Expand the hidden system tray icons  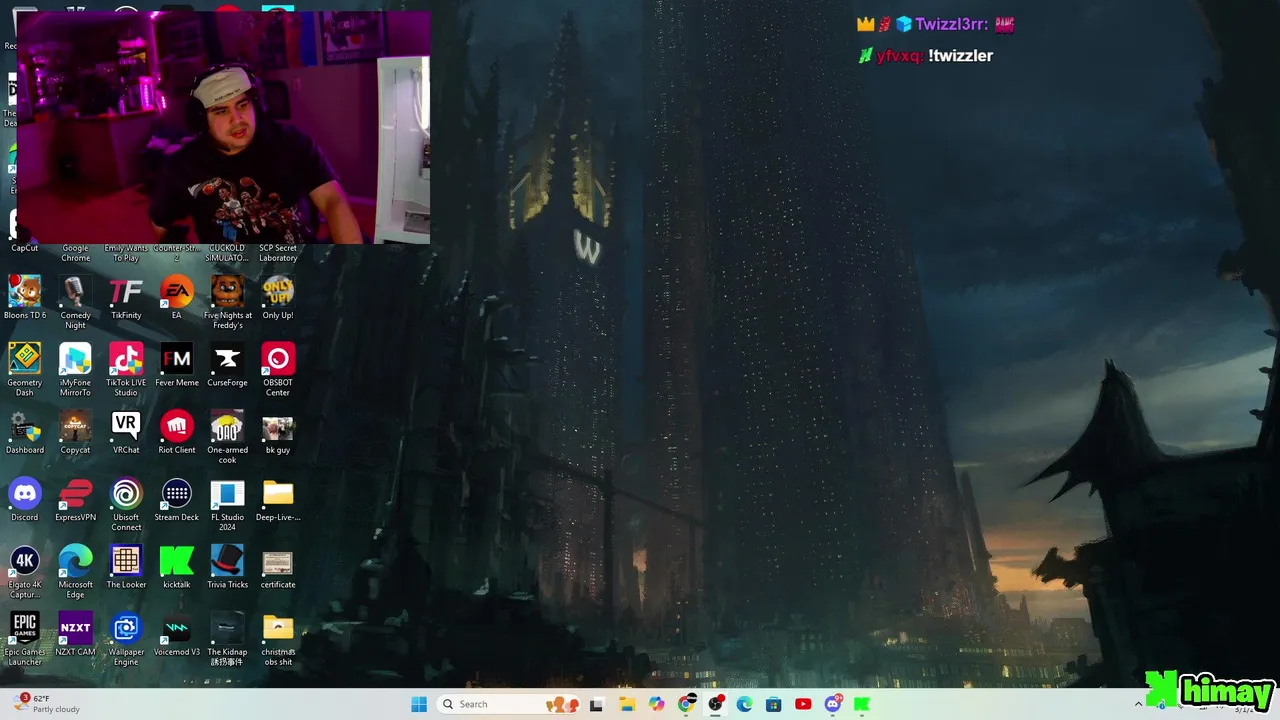(x=1137, y=704)
